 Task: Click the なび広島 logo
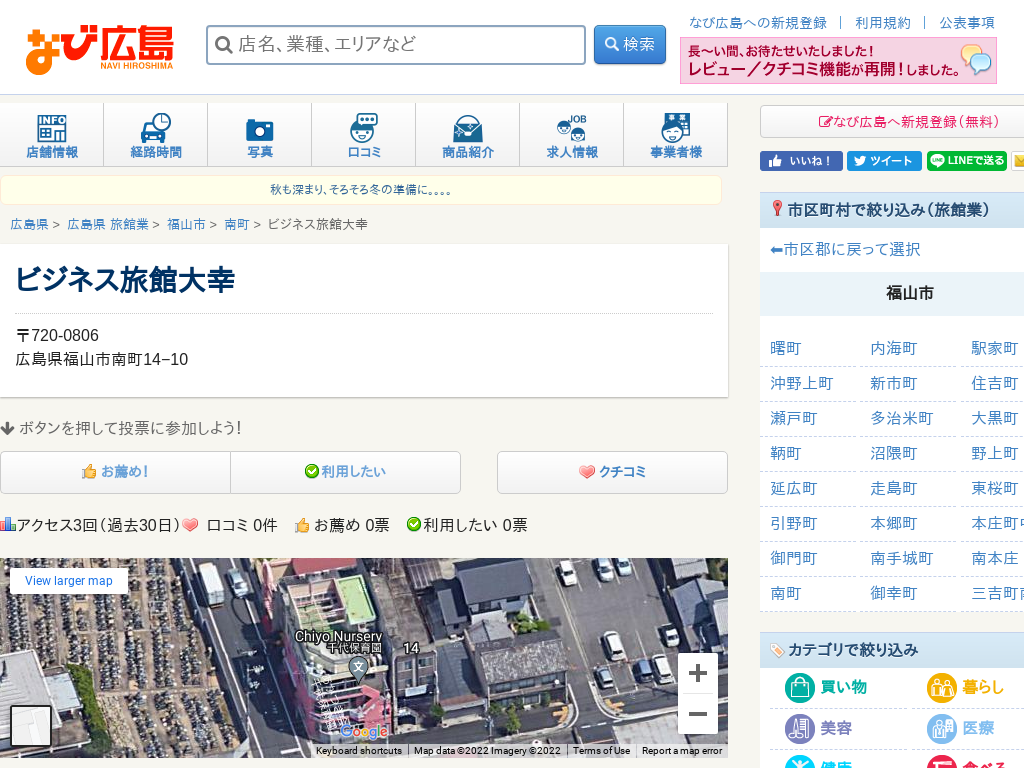pos(99,49)
